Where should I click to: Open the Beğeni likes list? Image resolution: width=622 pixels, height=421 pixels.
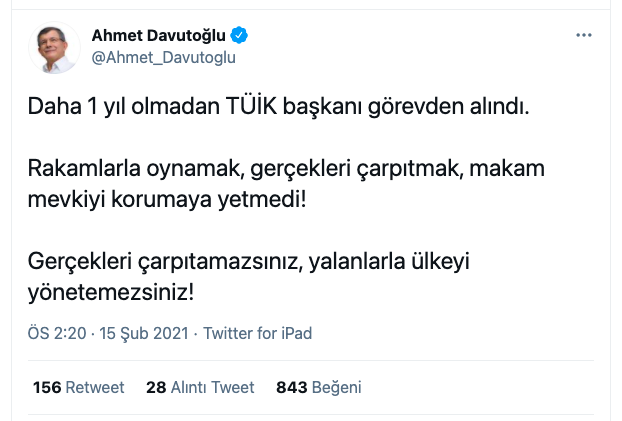click(337, 387)
